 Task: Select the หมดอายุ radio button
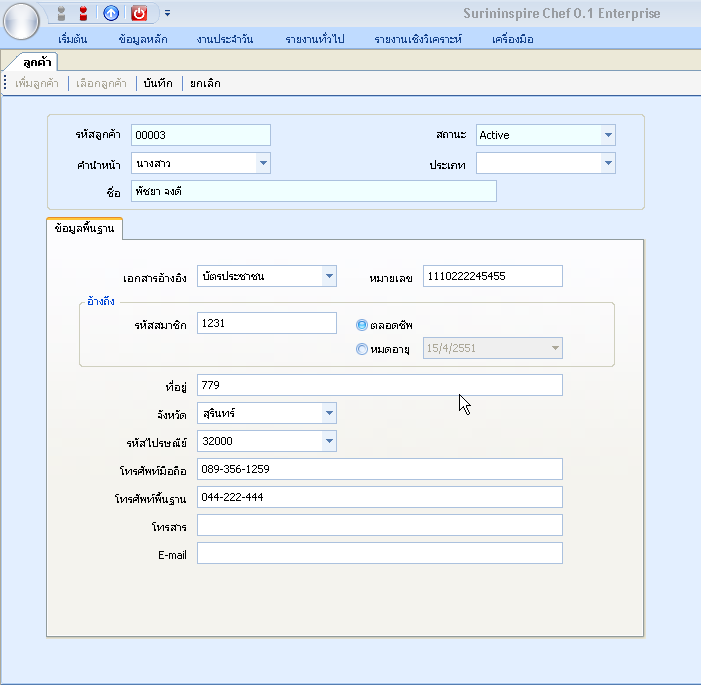click(362, 349)
